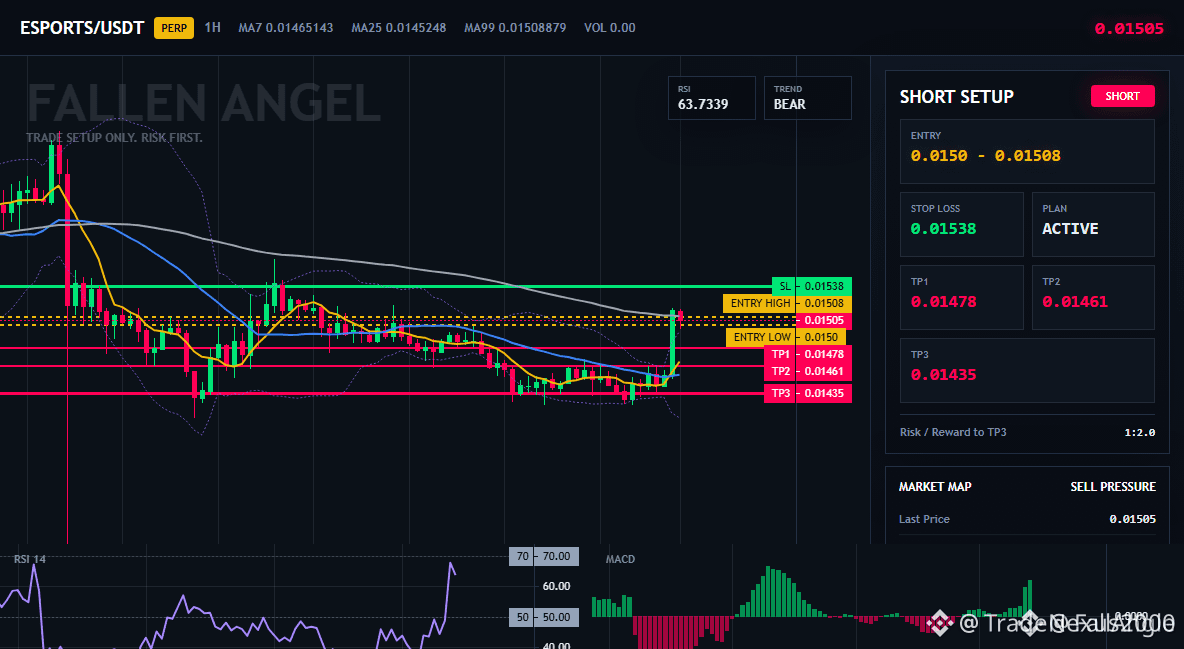Click the PLAN ACTIVE card
Viewport: 1184px width, 649px height.
(1093, 224)
